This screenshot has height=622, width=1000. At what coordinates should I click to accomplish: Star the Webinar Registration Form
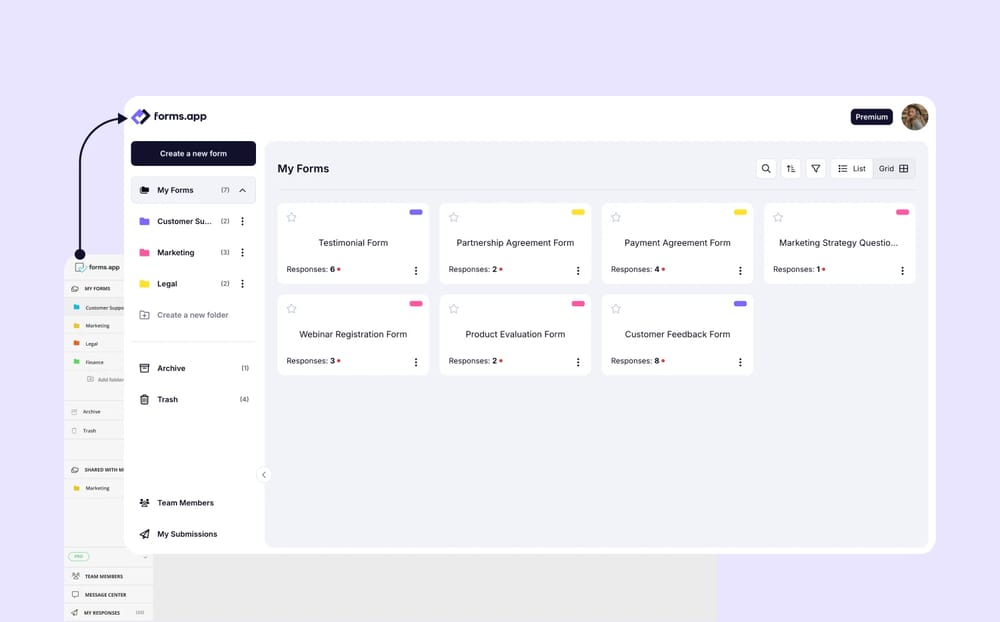tap(292, 308)
